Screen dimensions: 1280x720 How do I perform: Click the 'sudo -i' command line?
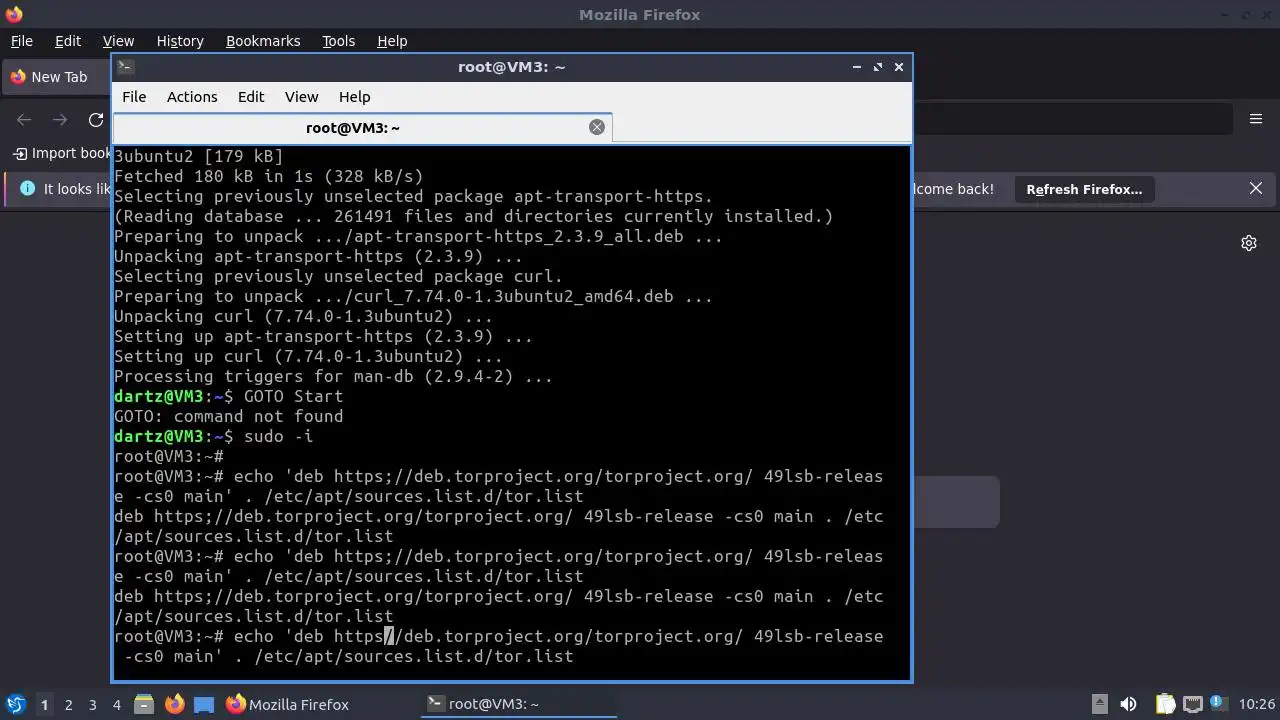[x=278, y=436]
